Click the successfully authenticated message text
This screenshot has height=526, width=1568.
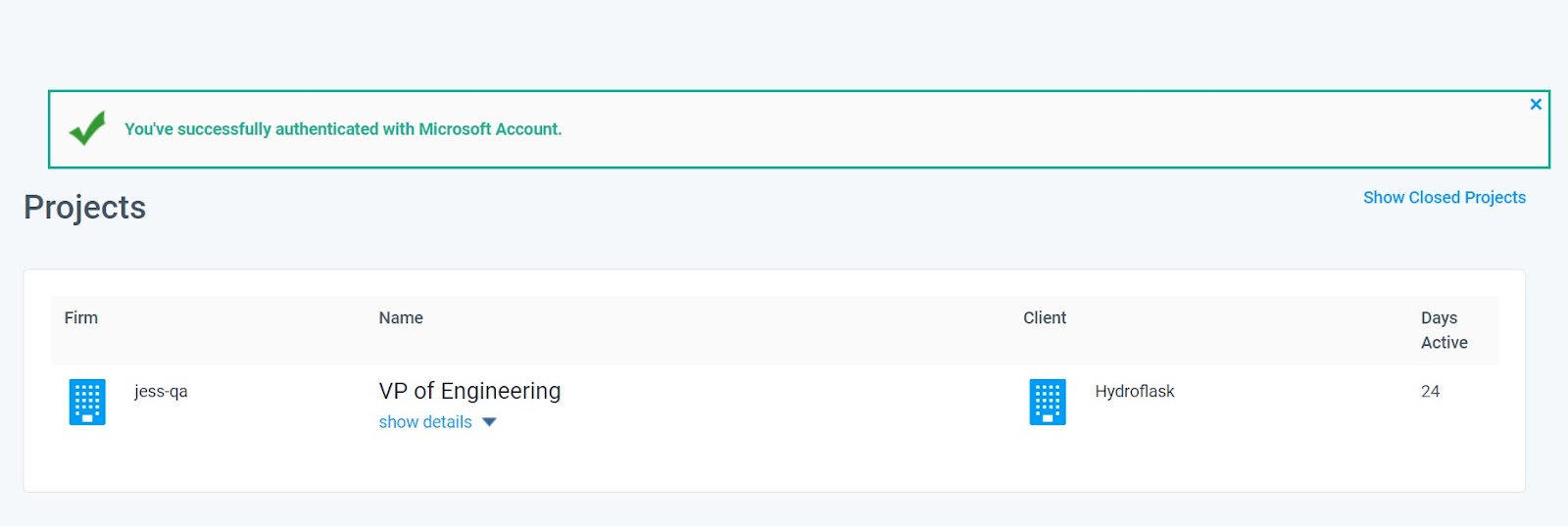(343, 129)
